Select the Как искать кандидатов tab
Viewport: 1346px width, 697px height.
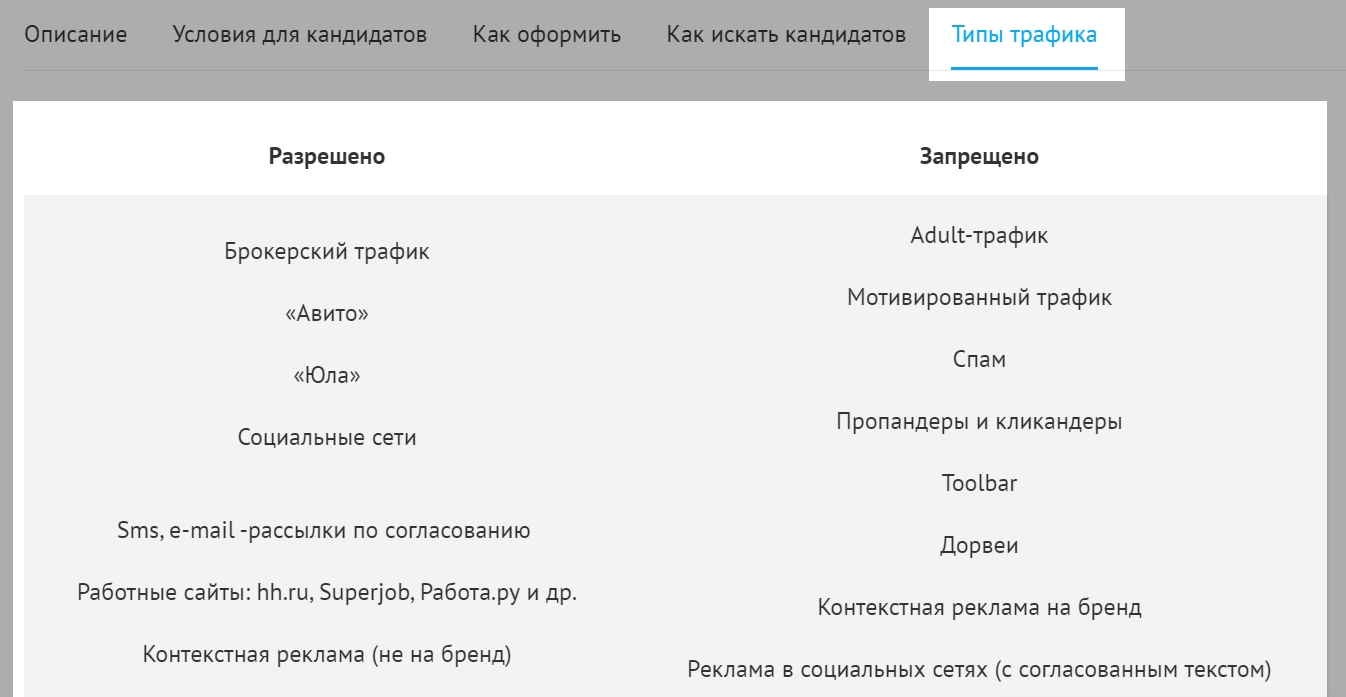[x=786, y=35]
